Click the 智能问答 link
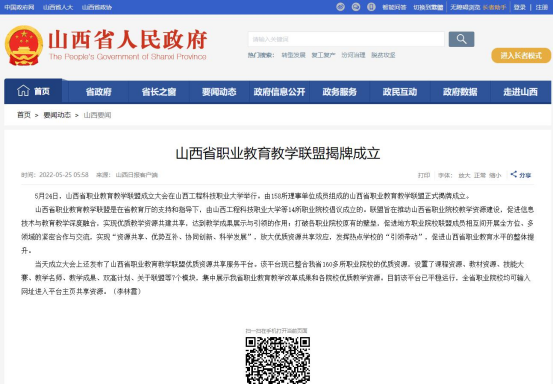 [x=394, y=7]
